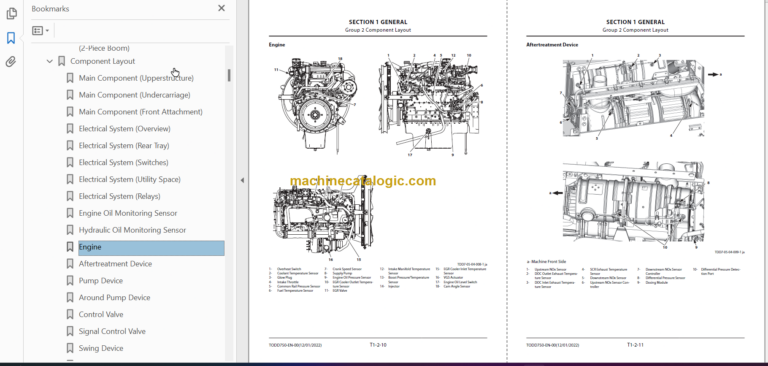Click bookmark icon beside Pump Device
Image resolution: width=768 pixels, height=366 pixels.
pos(70,281)
